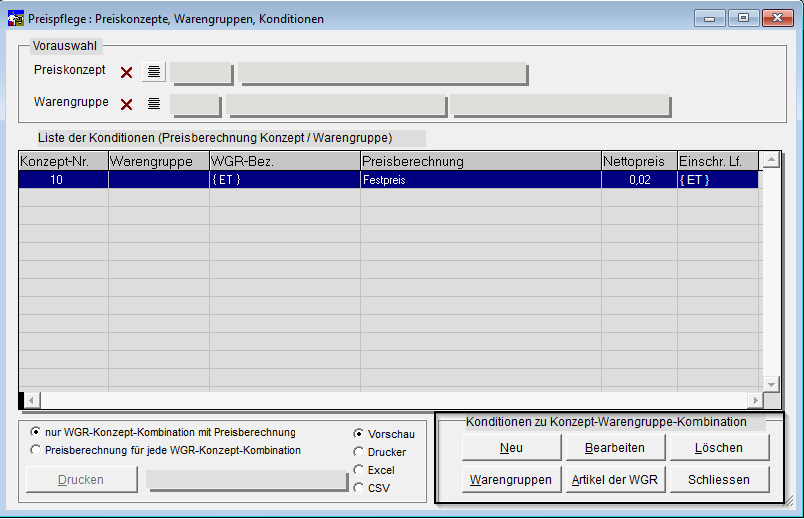Image resolution: width=804 pixels, height=519 pixels.
Task: Clear the Warengruppe selection with red X
Action: click(x=126, y=105)
